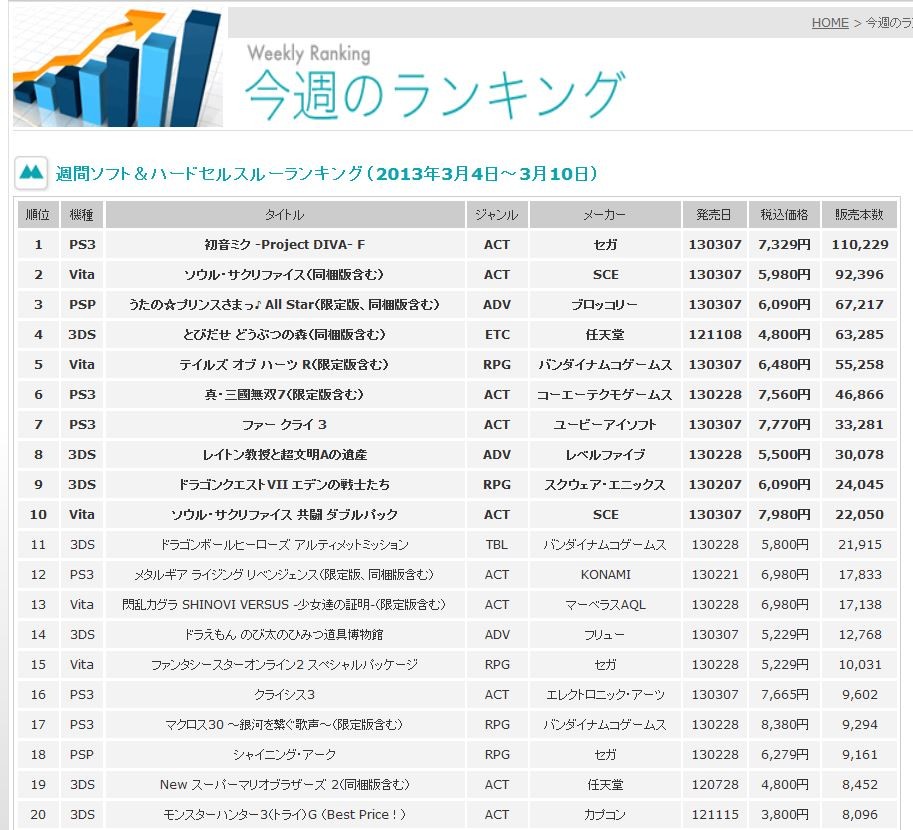Image resolution: width=913 pixels, height=830 pixels.
Task: Click price cell 7,329円
Action: 784,245
